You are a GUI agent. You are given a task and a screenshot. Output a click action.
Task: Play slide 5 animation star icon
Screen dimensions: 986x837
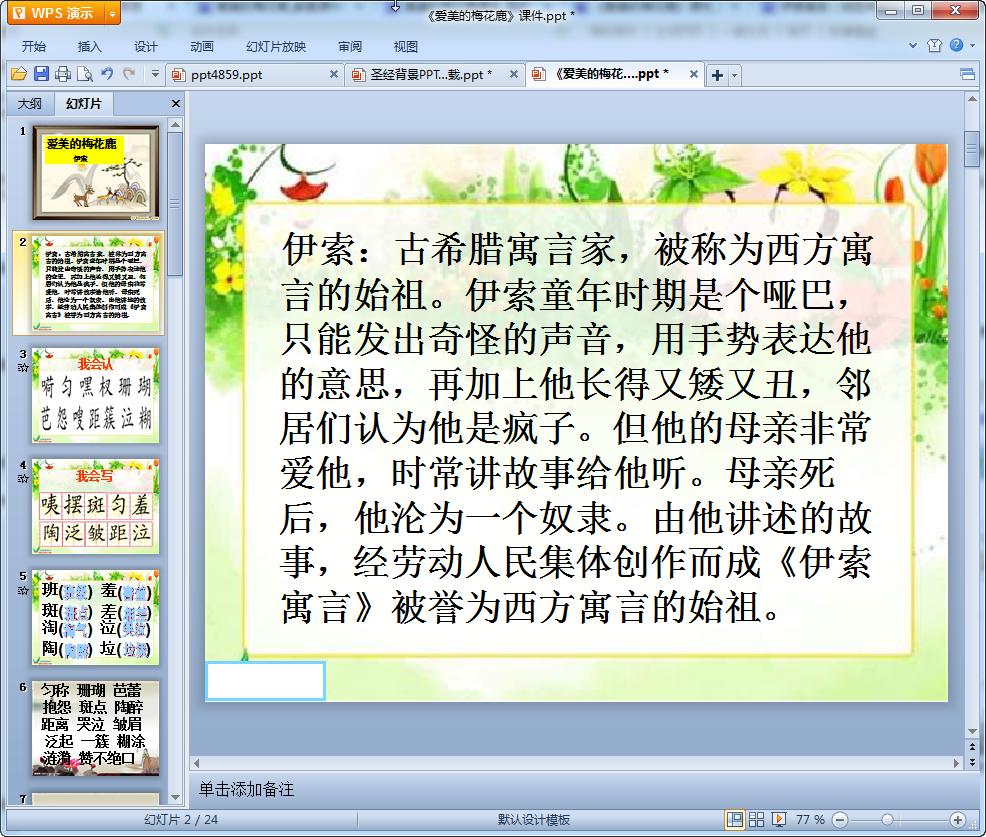tap(23, 590)
